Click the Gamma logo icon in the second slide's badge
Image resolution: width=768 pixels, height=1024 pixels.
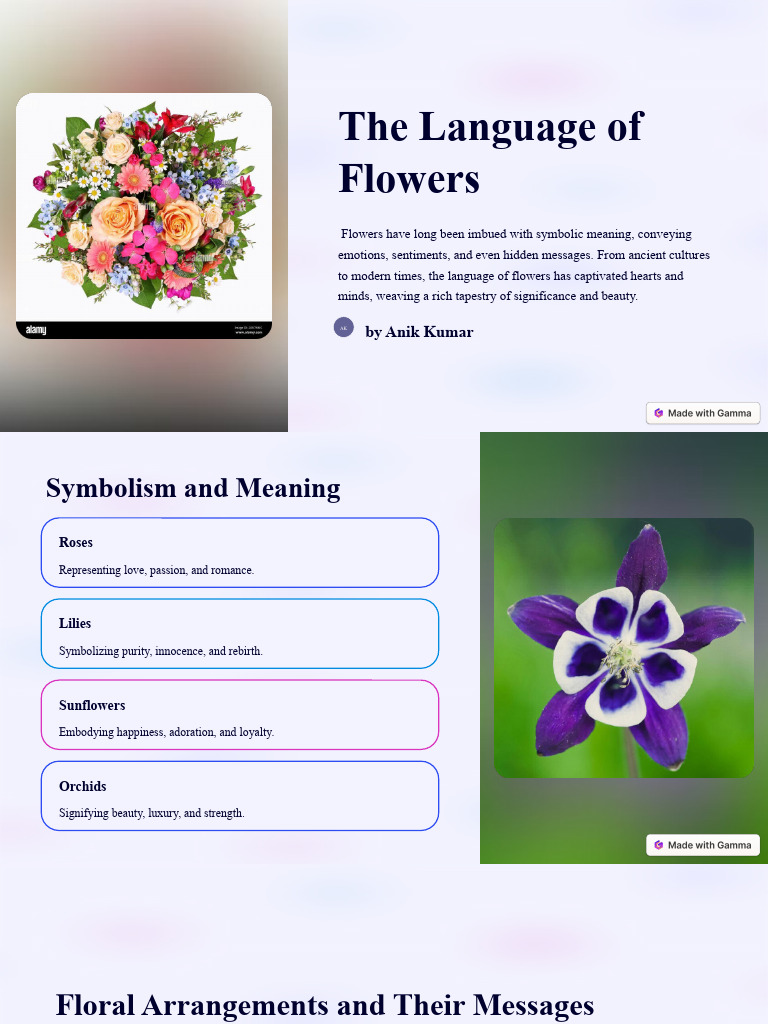click(x=658, y=845)
